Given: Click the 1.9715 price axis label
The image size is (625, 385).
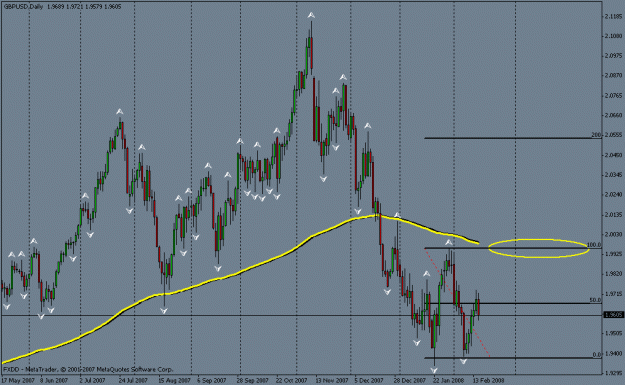Looking at the screenshot, I should 613,294.
